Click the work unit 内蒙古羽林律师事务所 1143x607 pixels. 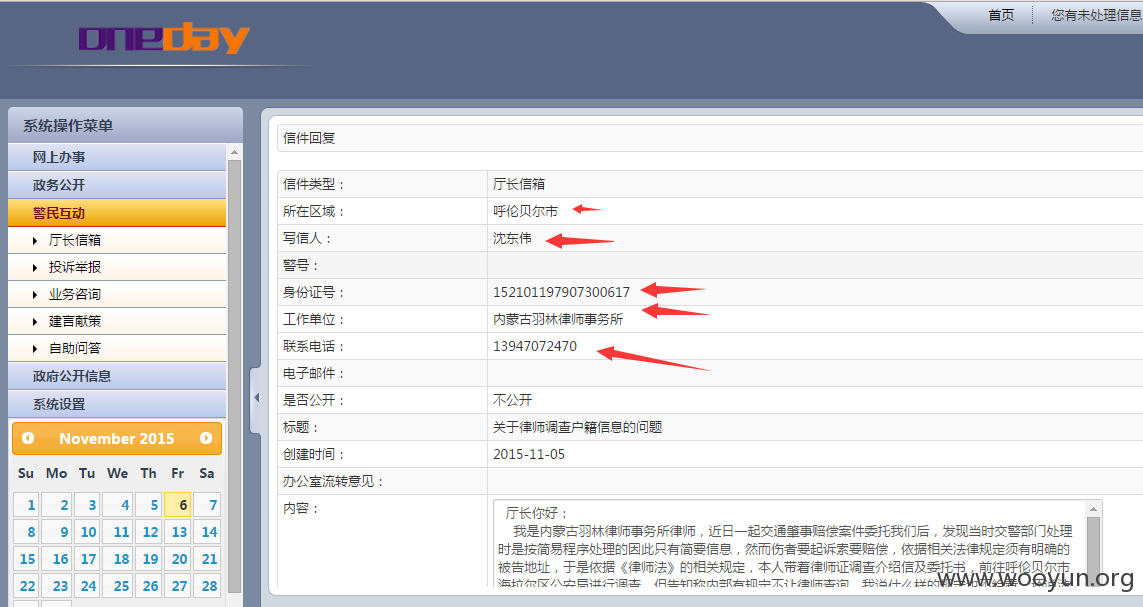(x=558, y=319)
